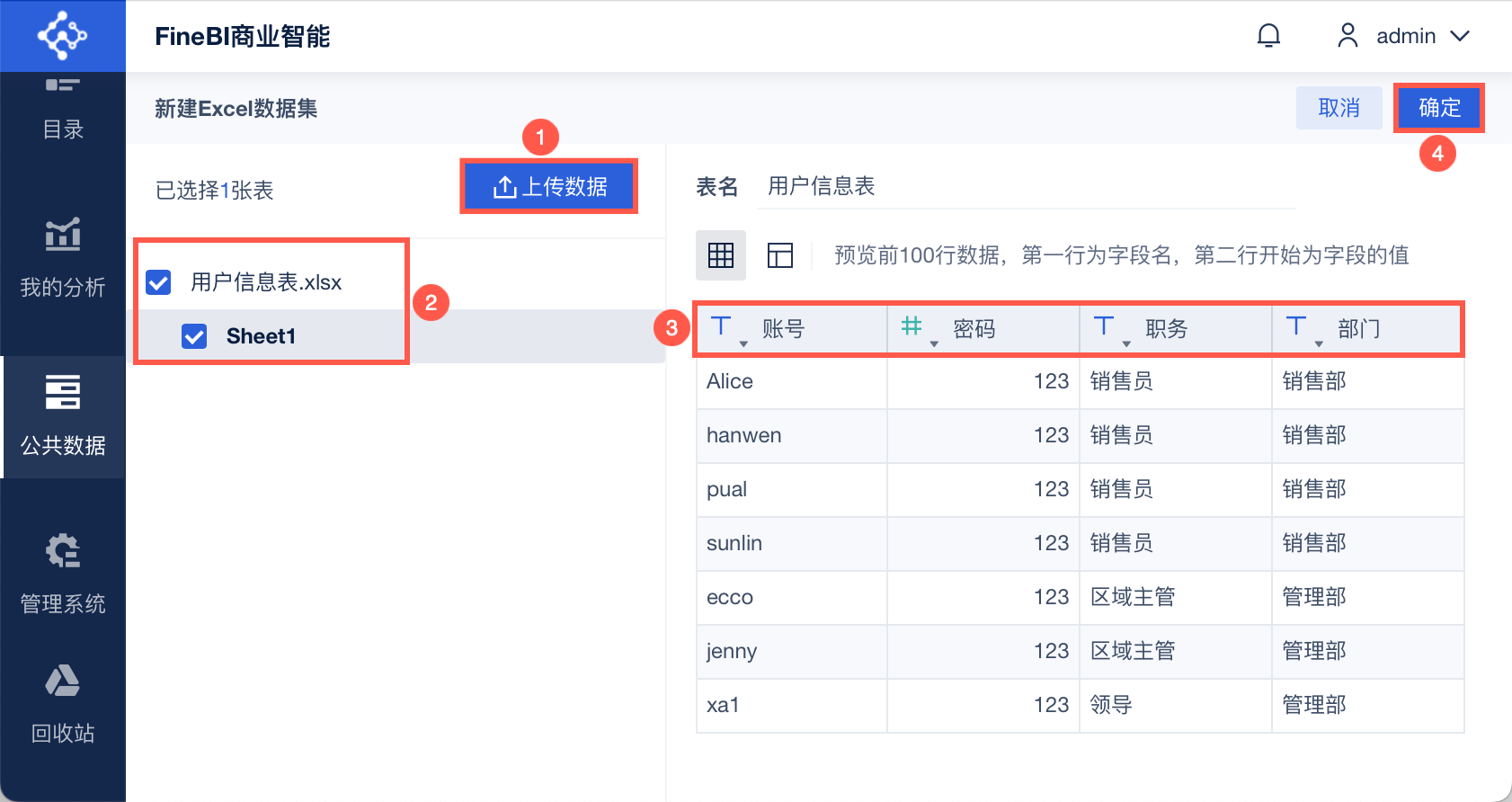Image resolution: width=1512 pixels, height=802 pixels.
Task: Switch to grid data preview view
Action: point(721,255)
